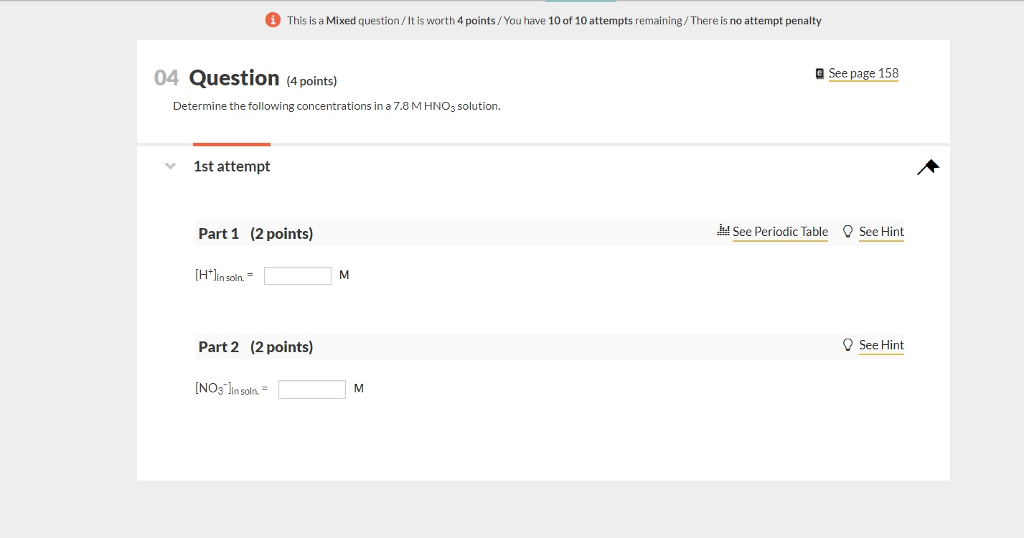Click the orange info icon in the top banner
The width and height of the screenshot is (1024, 538).
(x=272, y=20)
